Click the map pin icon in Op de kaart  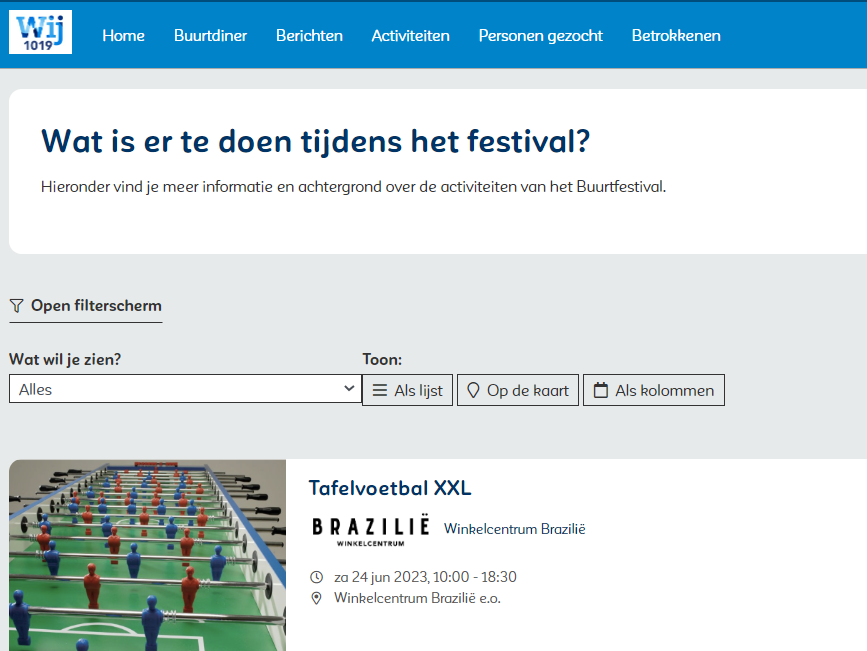point(473,390)
